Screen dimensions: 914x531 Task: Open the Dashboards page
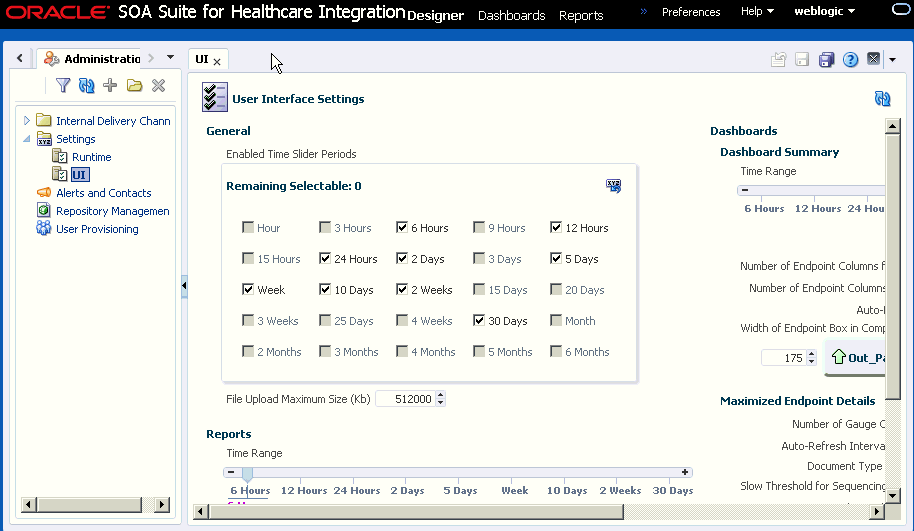[511, 16]
